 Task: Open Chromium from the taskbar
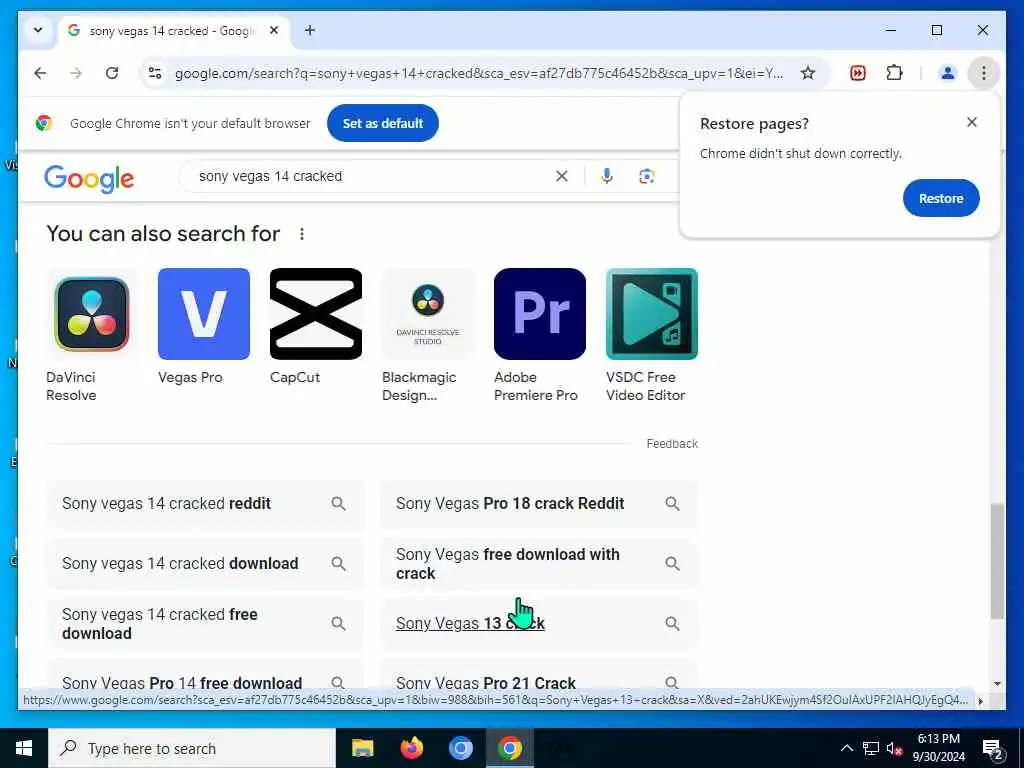coord(460,748)
